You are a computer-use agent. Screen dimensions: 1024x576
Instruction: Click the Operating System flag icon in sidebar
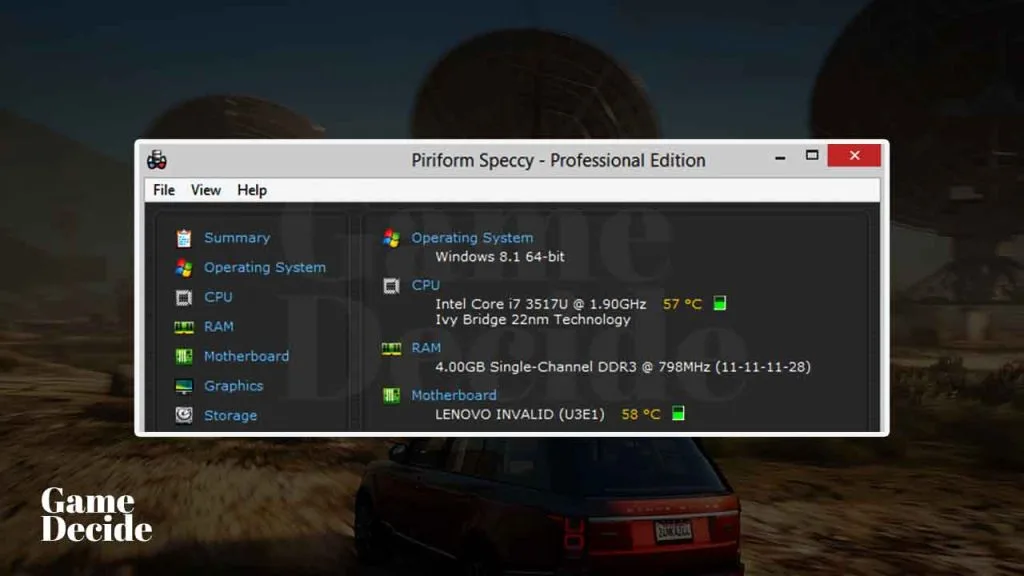click(x=184, y=268)
